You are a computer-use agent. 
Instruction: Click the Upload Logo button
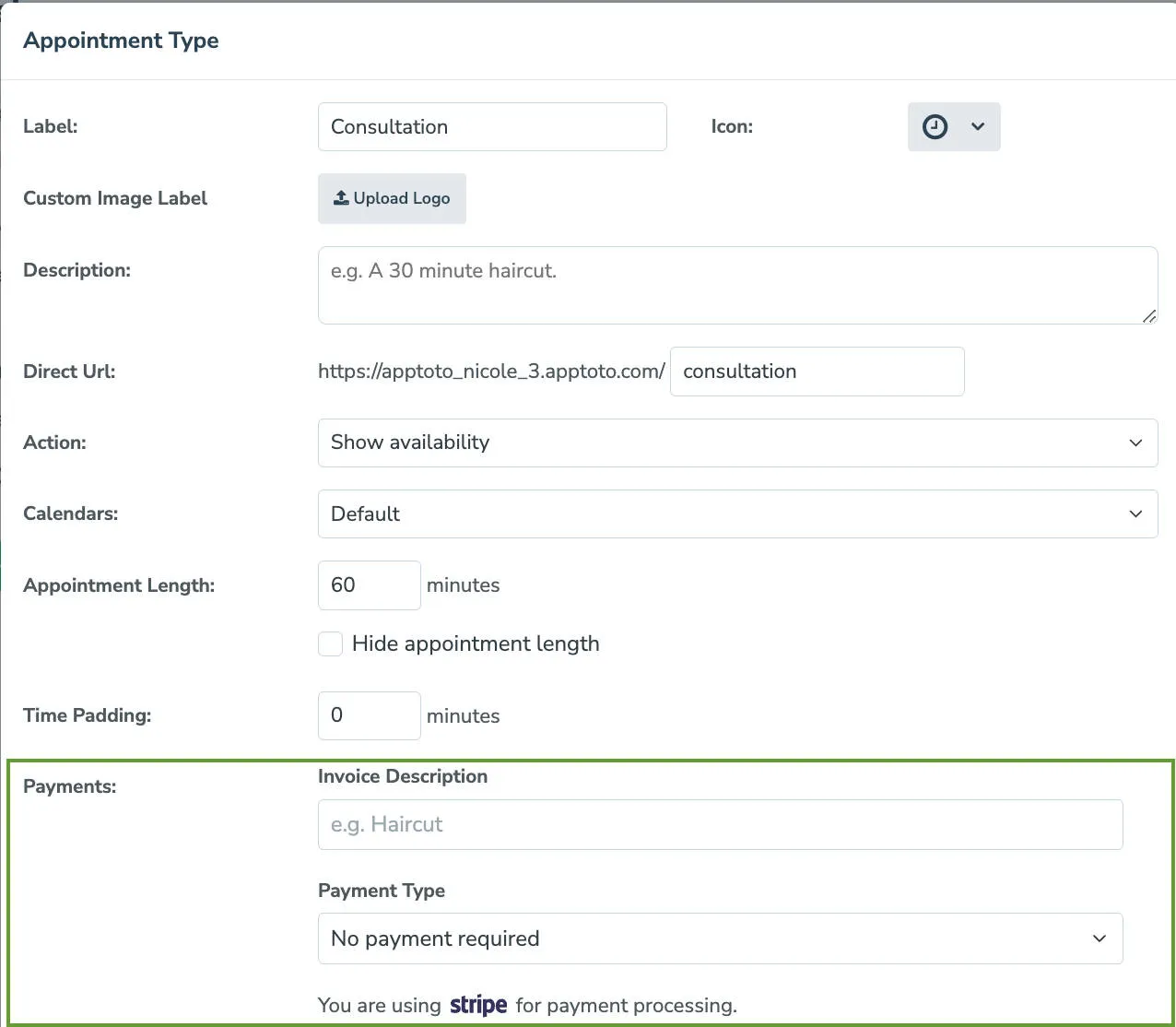click(392, 198)
